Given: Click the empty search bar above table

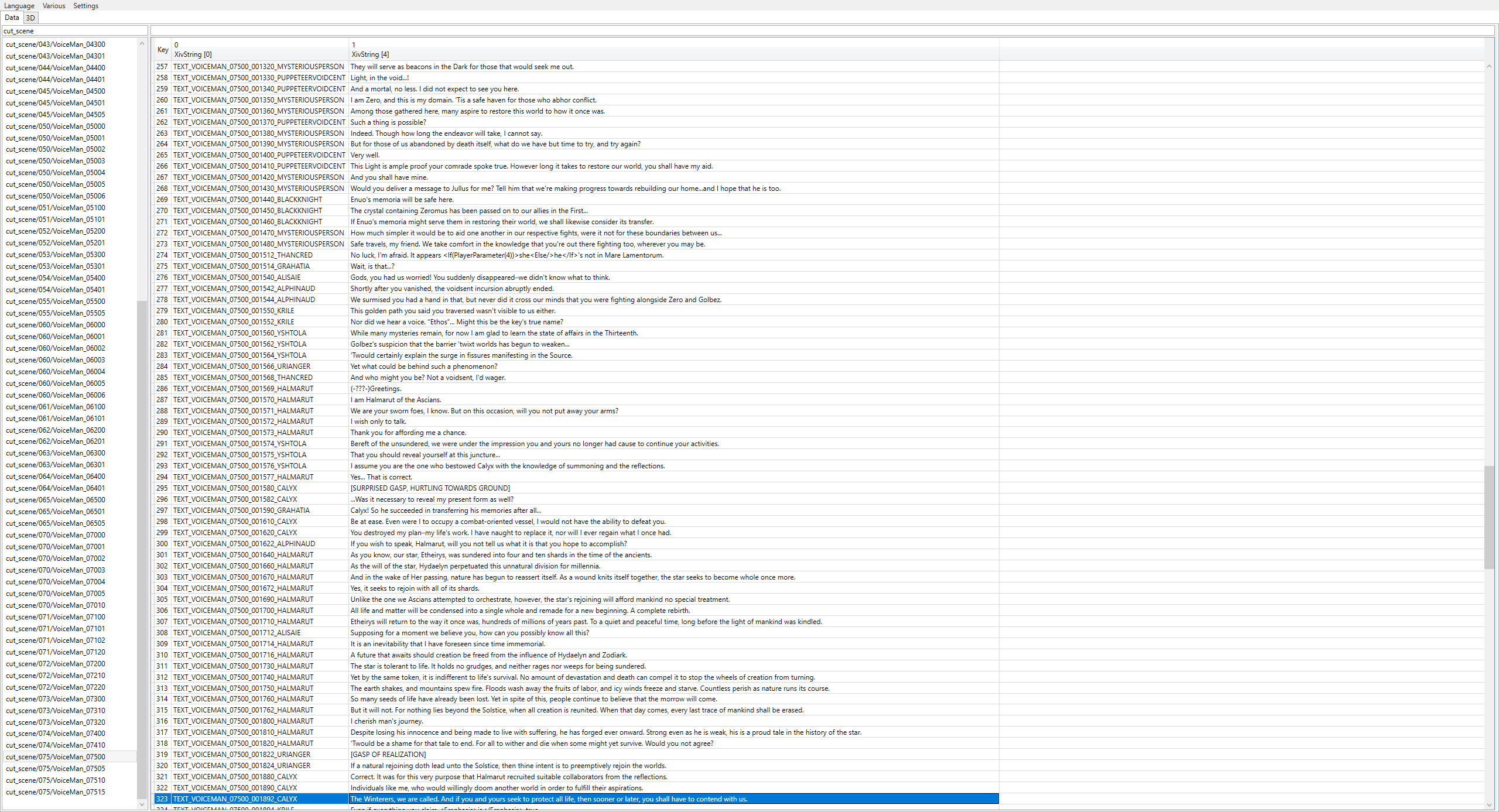Looking at the screenshot, I should pos(820,31).
